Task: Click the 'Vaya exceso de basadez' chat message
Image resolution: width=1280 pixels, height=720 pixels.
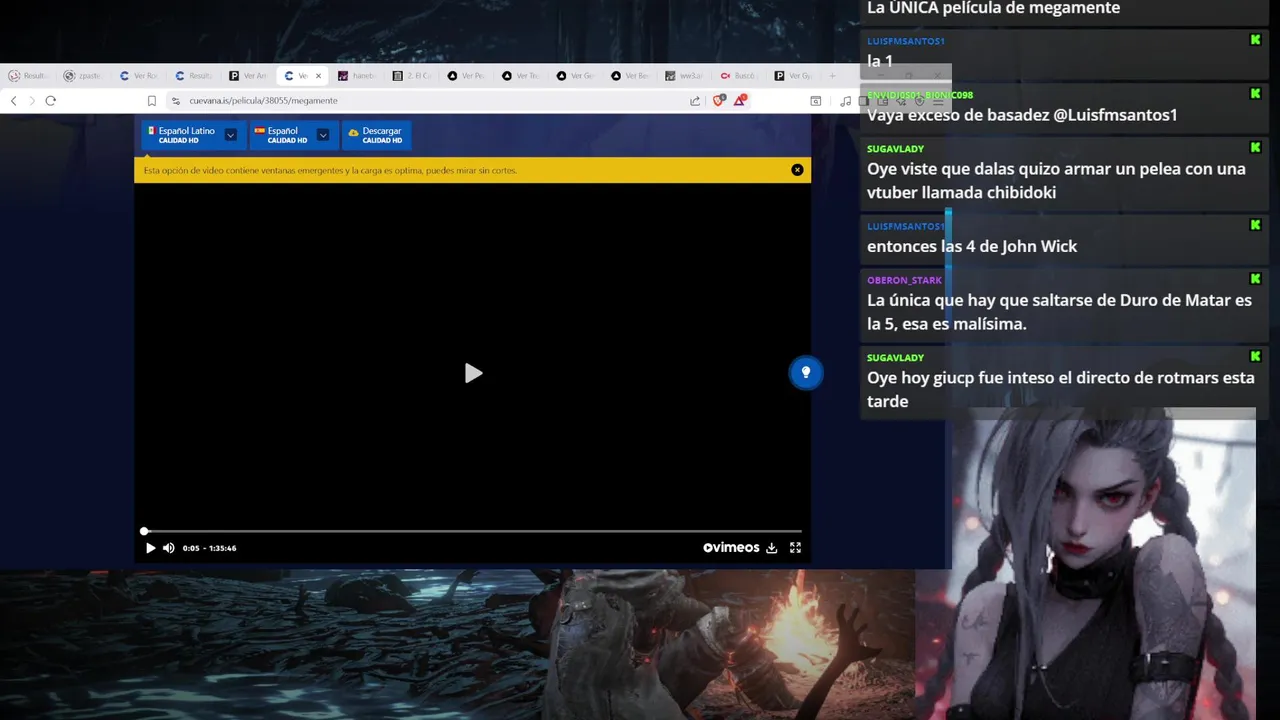Action: 1022,115
